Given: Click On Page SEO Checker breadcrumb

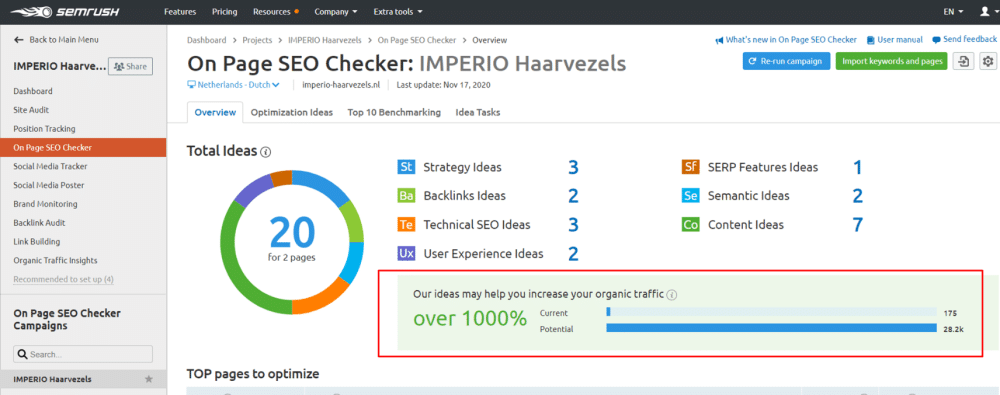Looking at the screenshot, I should 416,40.
